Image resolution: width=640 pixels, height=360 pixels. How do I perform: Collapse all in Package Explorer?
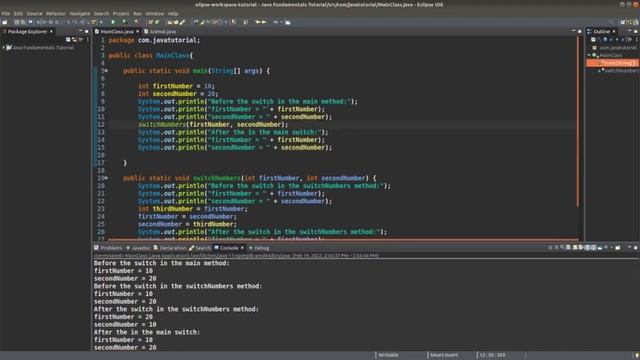[68, 40]
